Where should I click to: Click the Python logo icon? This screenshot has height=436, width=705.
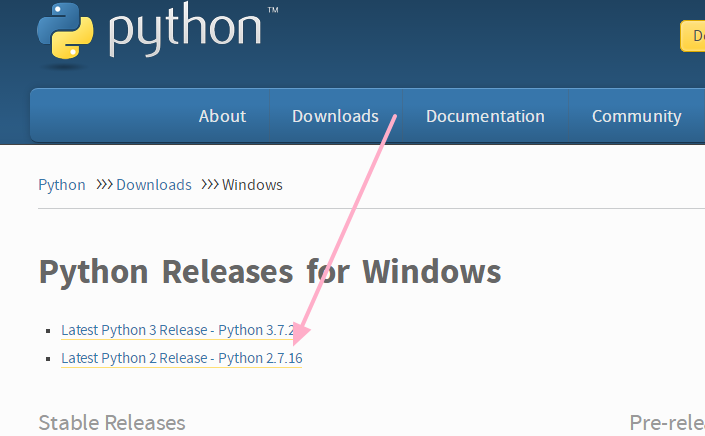pyautogui.click(x=65, y=31)
